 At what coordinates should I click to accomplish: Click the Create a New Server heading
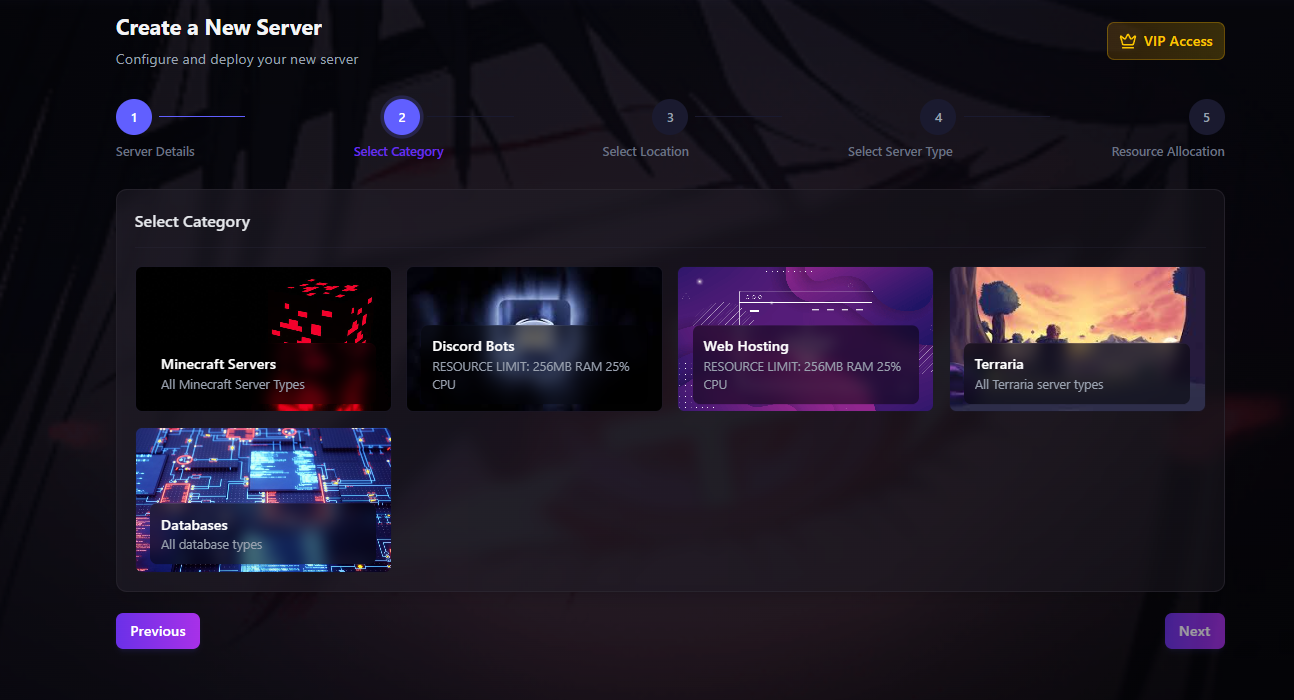(219, 27)
